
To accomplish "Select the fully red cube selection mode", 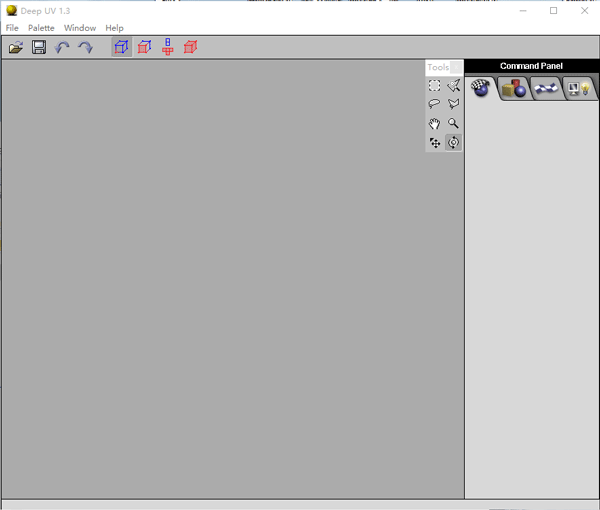I will click(x=190, y=47).
